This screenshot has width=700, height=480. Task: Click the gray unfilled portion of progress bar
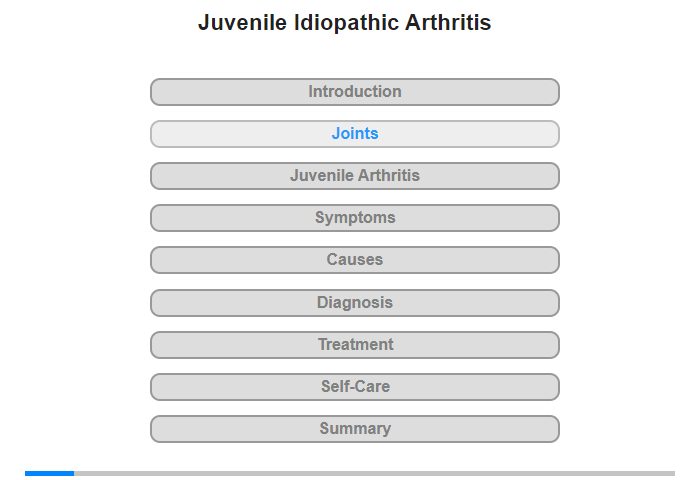pyautogui.click(x=375, y=473)
